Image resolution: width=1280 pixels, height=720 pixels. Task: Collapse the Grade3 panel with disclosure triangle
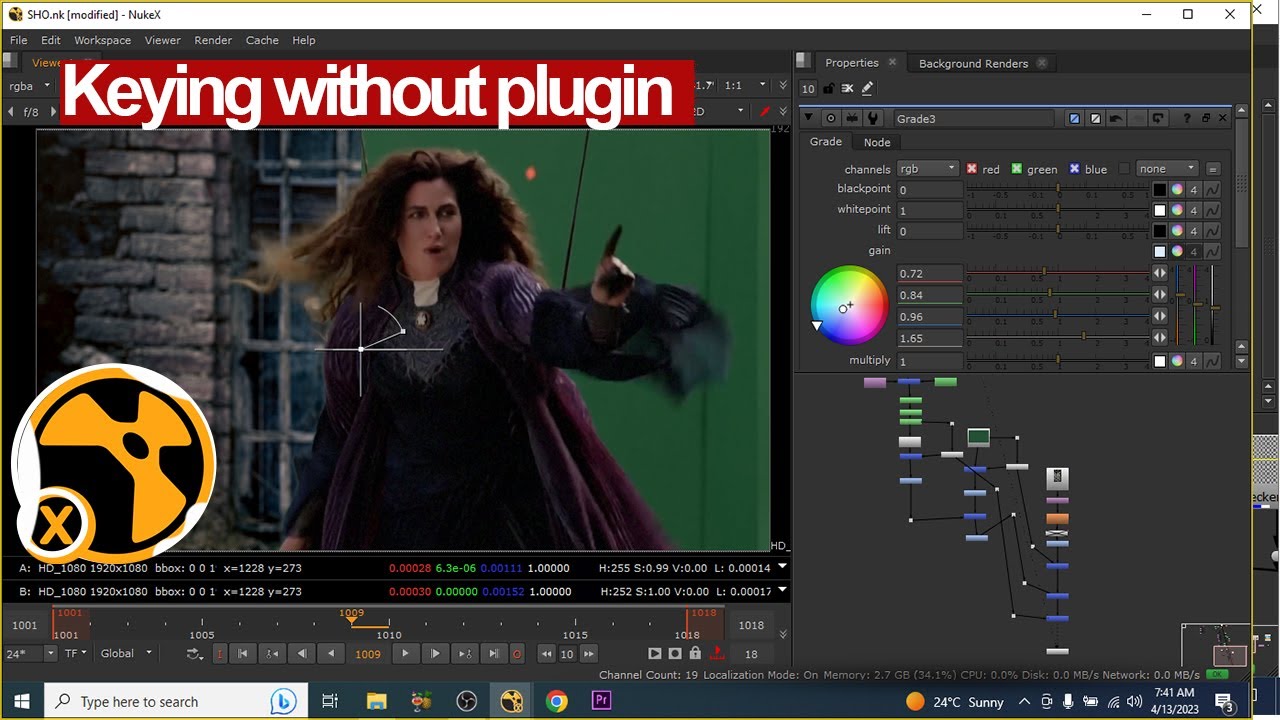coord(808,118)
